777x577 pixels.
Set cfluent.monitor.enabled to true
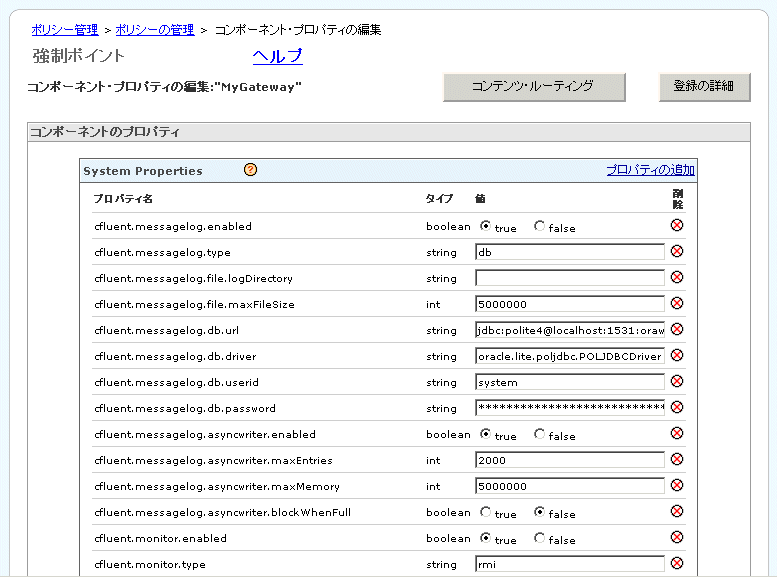[x=486, y=538]
